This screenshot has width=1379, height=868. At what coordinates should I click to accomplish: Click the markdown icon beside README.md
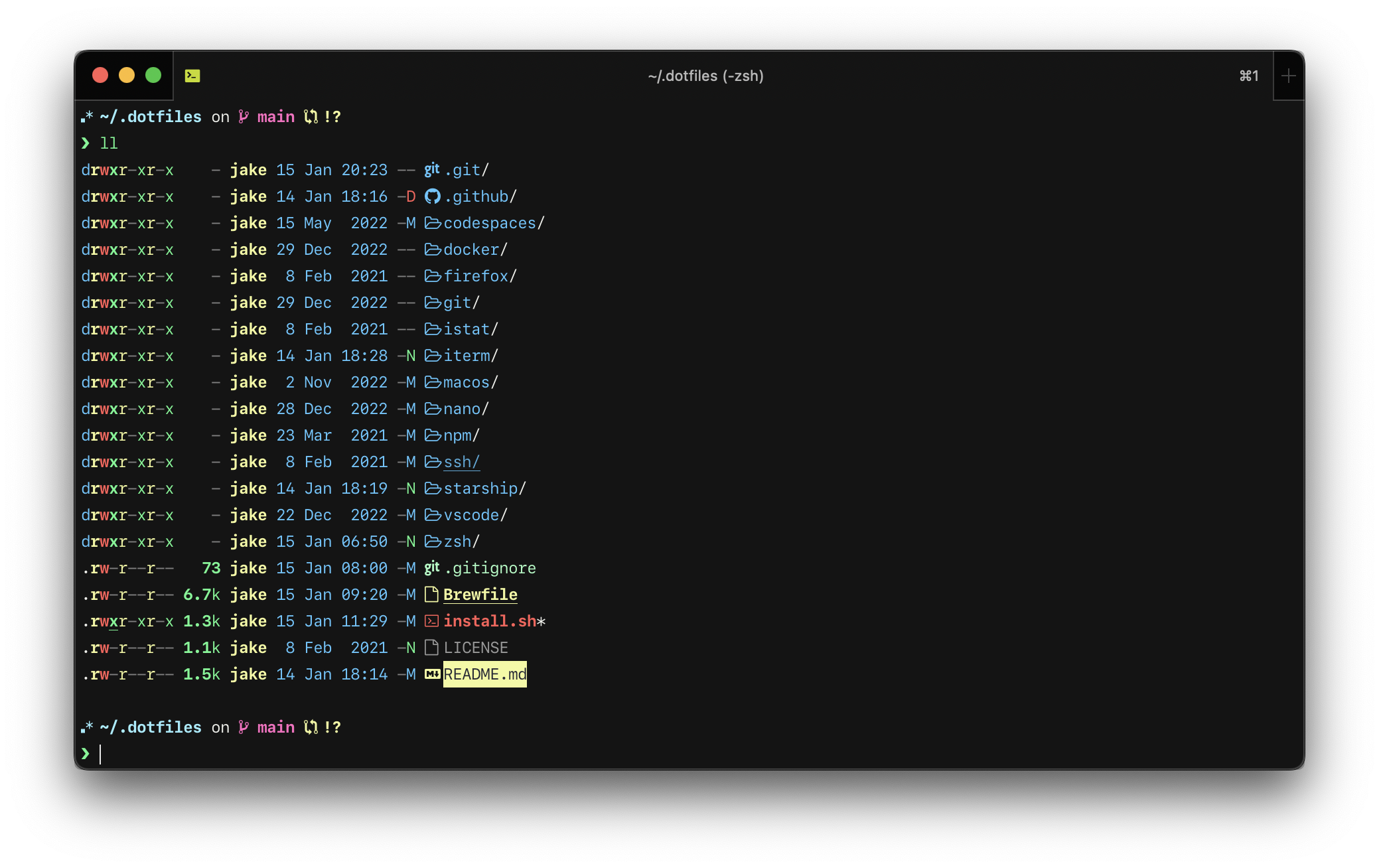432,674
